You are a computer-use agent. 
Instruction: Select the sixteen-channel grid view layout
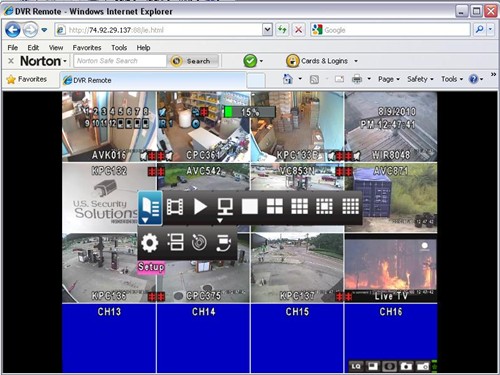pyautogui.click(x=351, y=207)
